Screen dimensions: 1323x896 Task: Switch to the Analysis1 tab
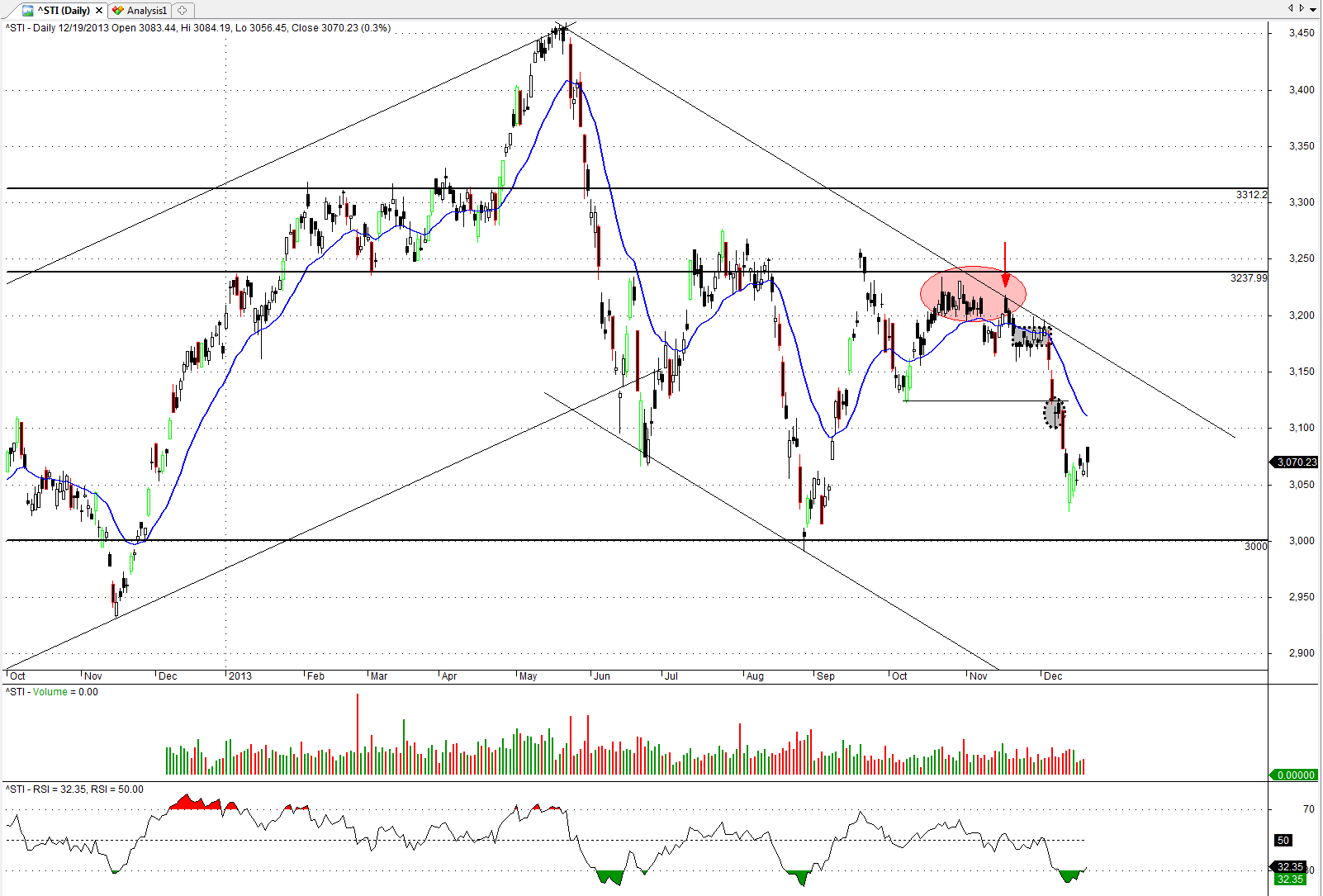click(x=146, y=11)
